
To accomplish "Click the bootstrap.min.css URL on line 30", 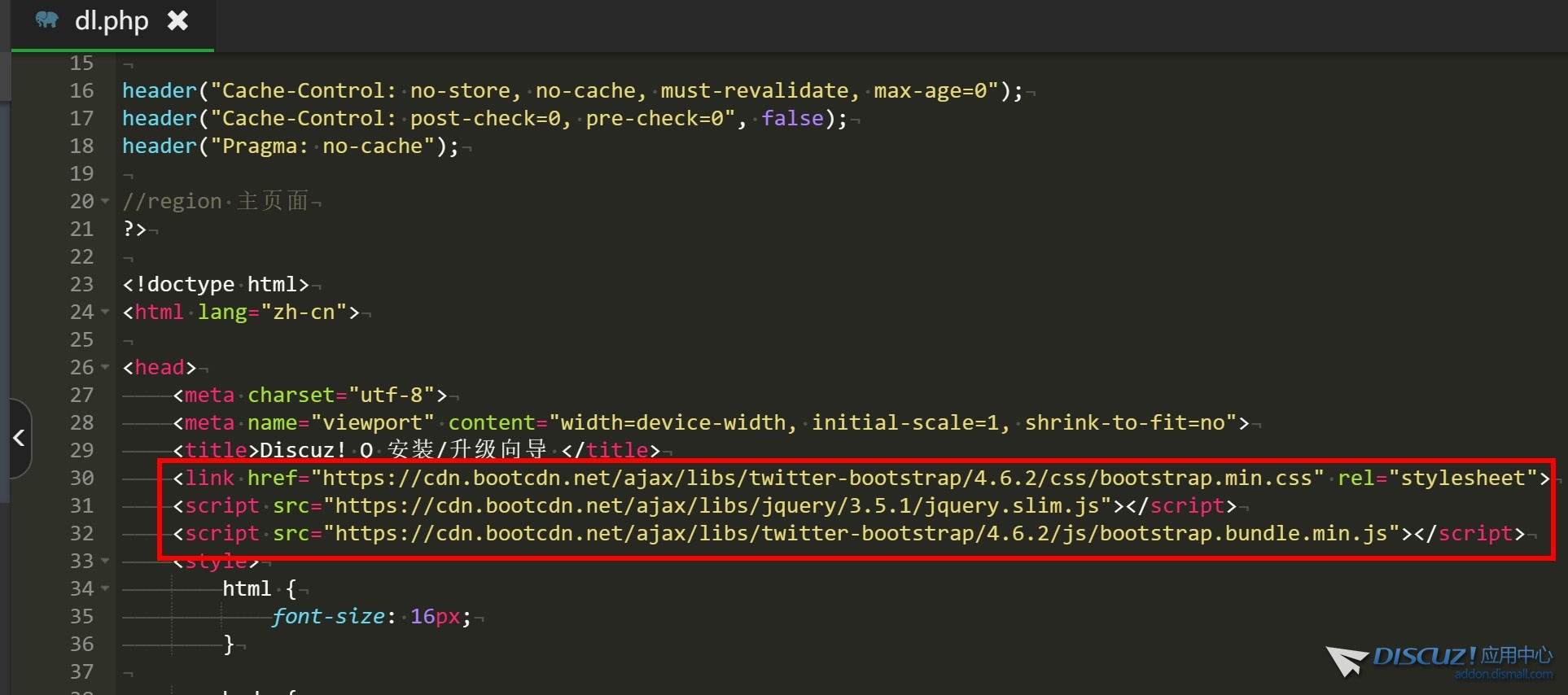I will point(817,478).
